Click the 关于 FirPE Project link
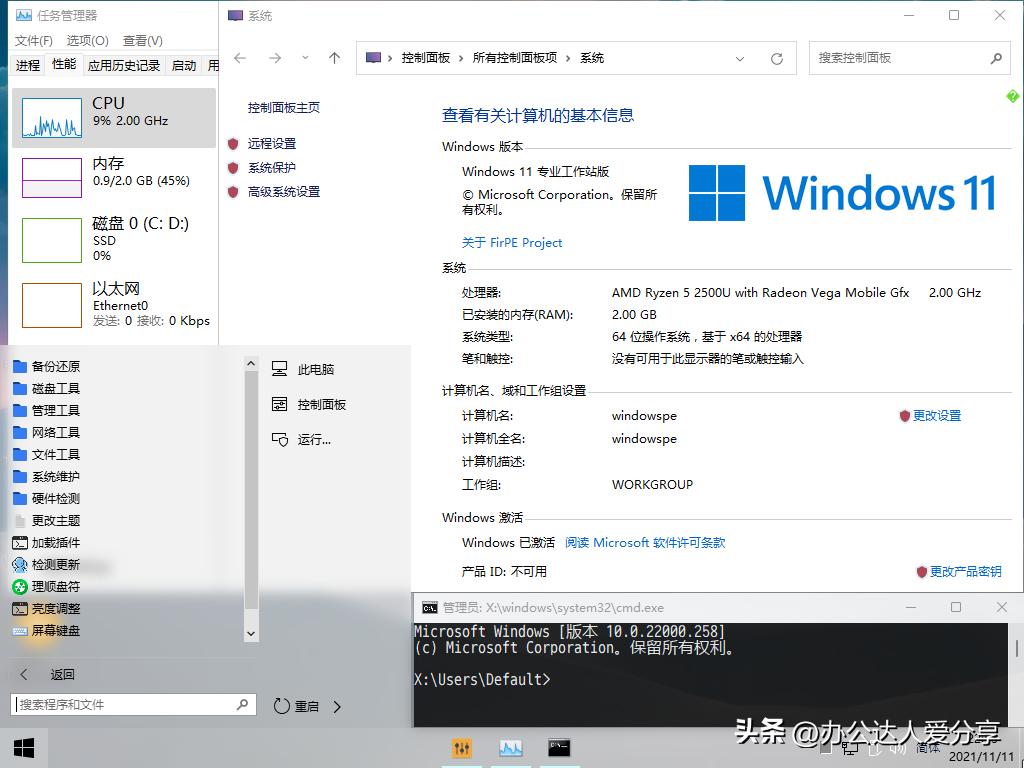Image resolution: width=1024 pixels, height=768 pixels. click(513, 242)
